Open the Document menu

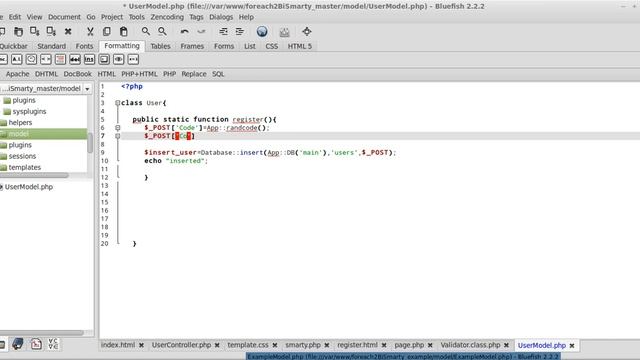click(x=64, y=17)
